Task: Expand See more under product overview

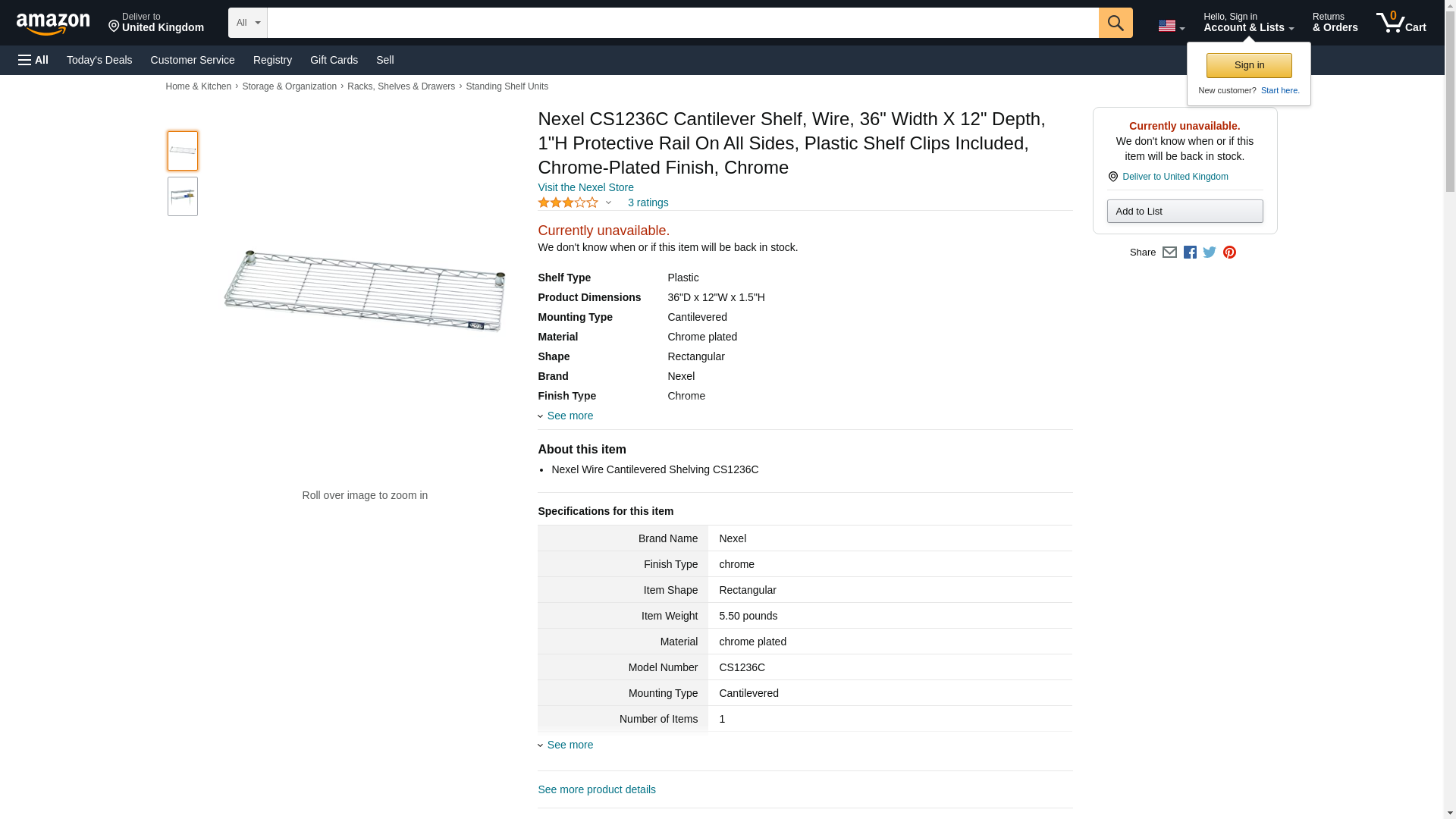Action: point(570,416)
